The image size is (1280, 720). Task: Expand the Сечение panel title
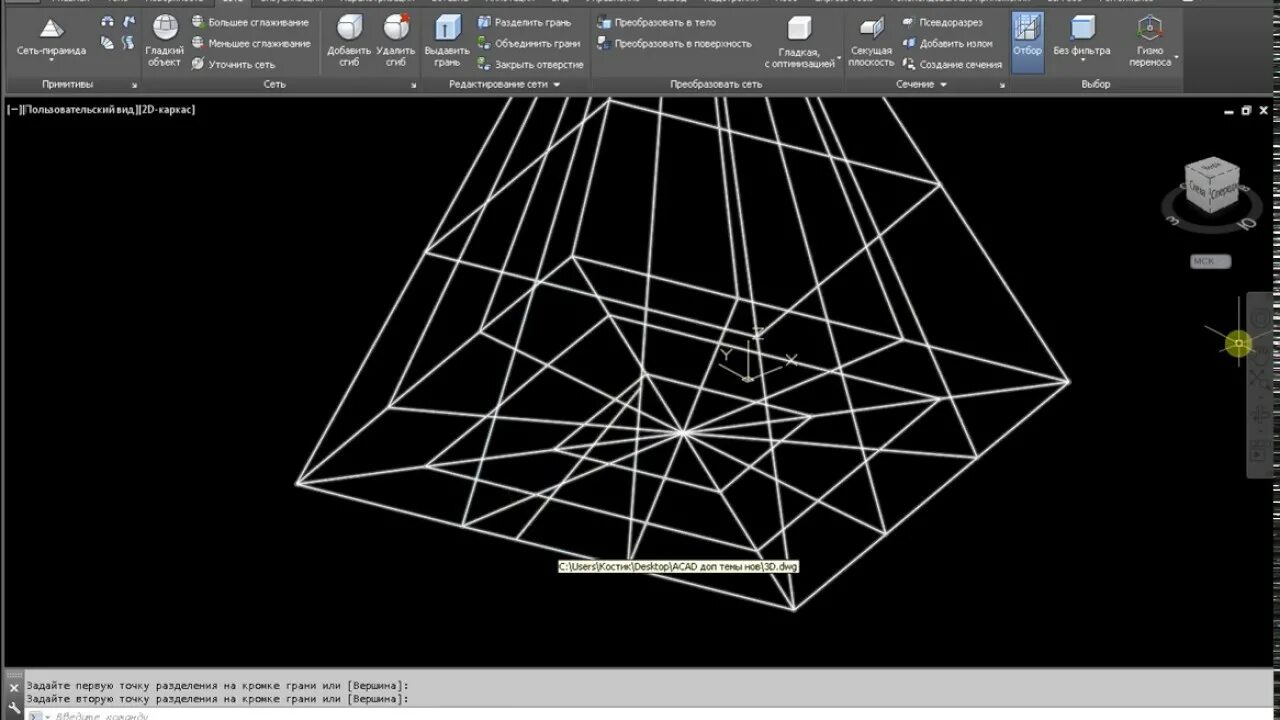[x=921, y=85]
